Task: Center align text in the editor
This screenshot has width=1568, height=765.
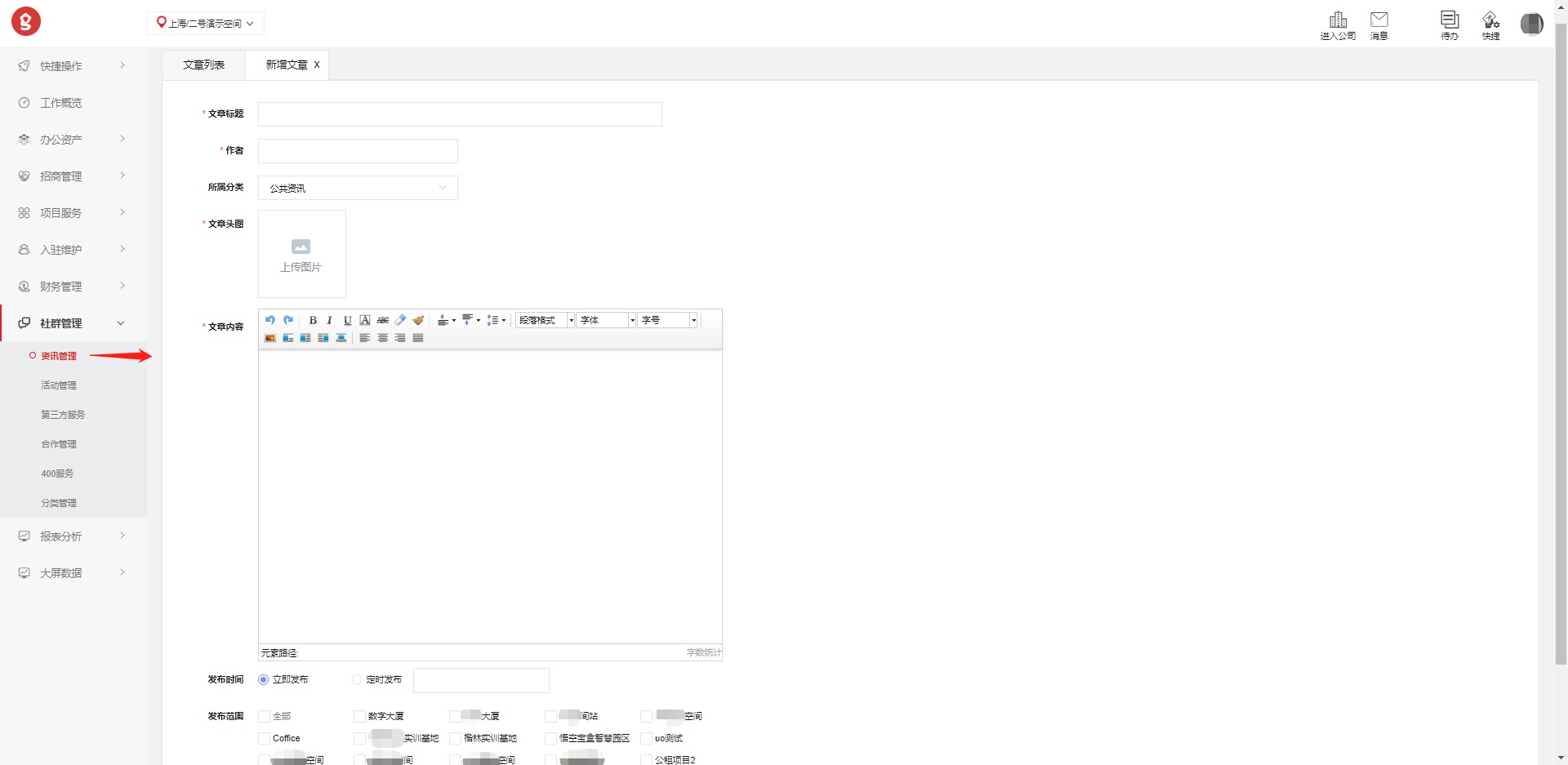Action: point(382,338)
